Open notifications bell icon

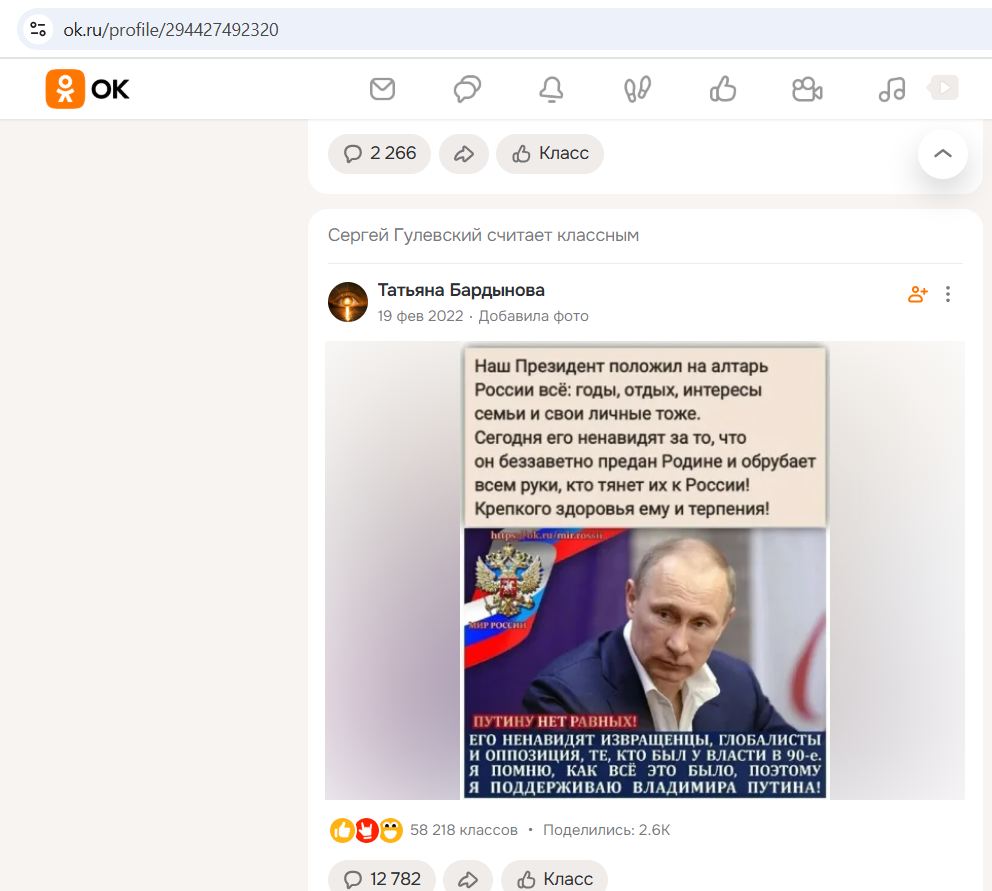552,89
